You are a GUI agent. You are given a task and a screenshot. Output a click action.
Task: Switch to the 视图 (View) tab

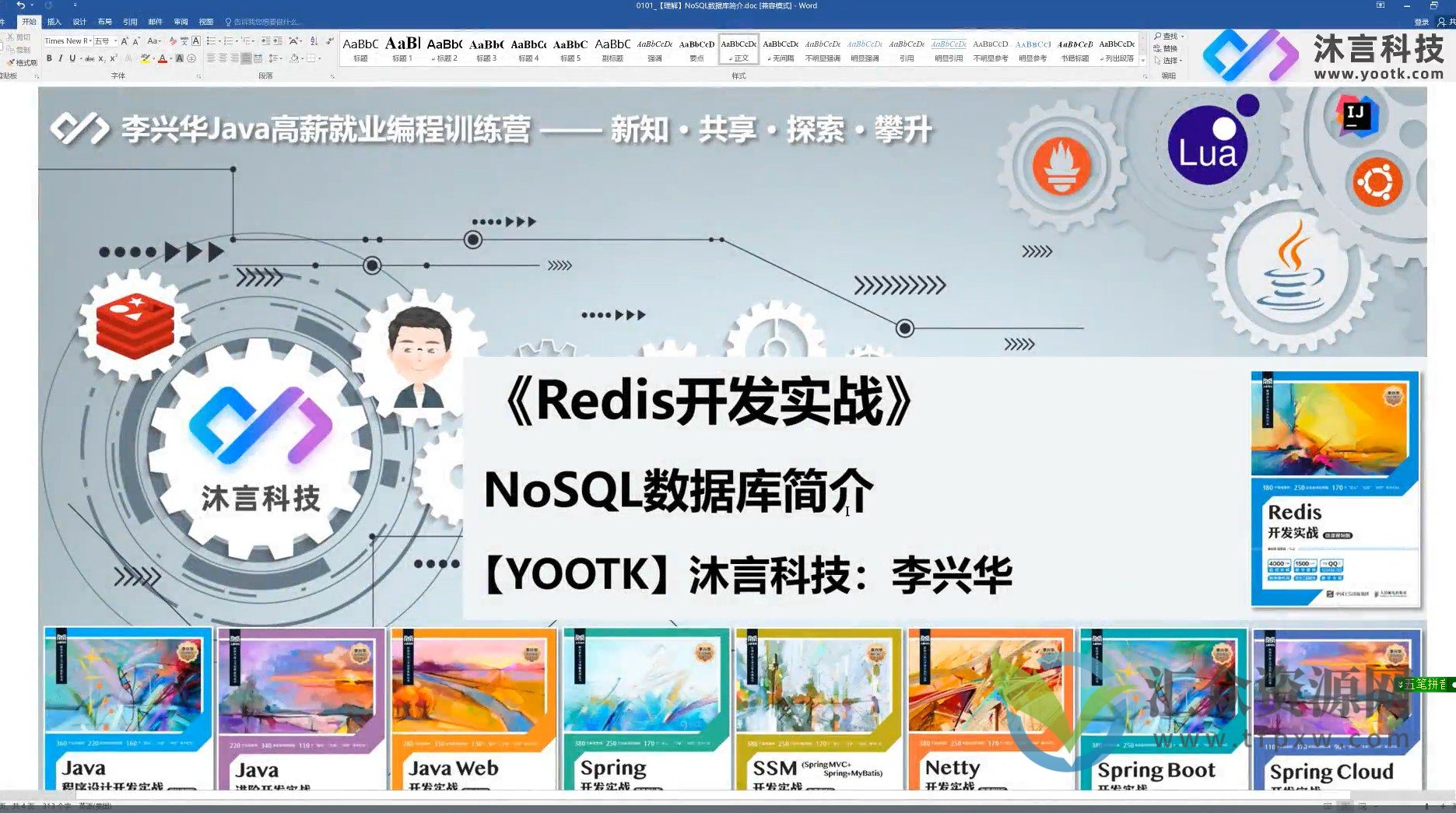tap(205, 22)
